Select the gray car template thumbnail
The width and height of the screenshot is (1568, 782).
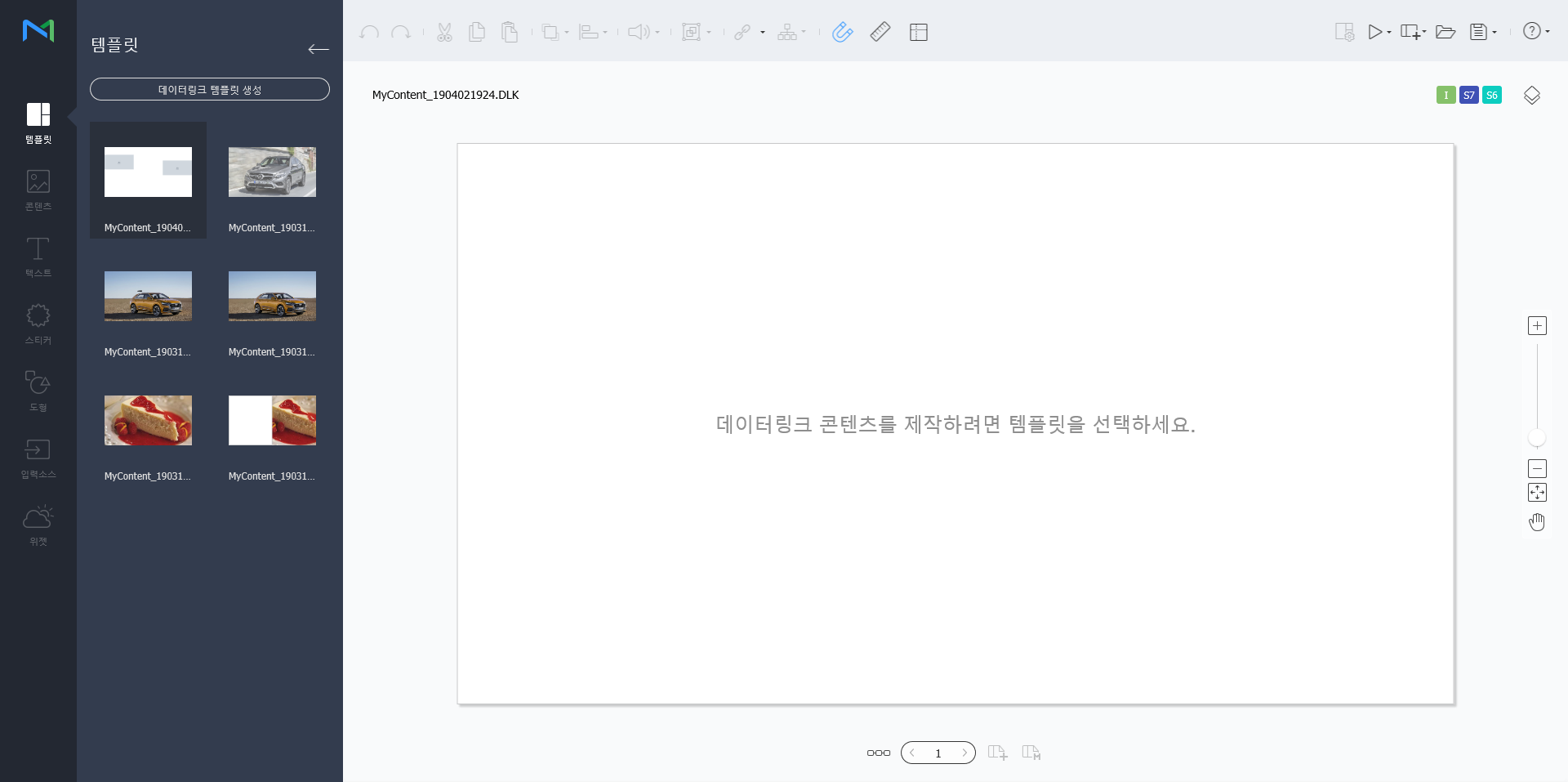tap(272, 172)
